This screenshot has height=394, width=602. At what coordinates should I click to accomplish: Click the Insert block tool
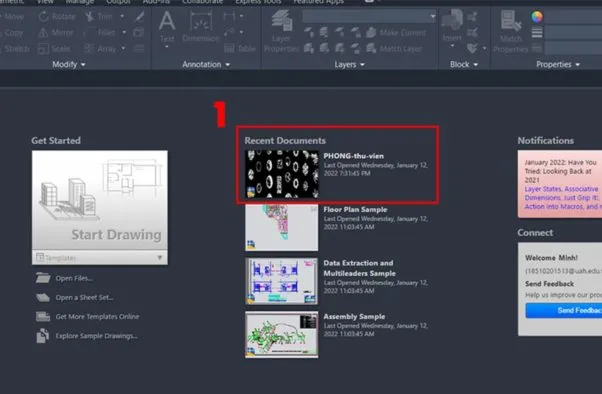coord(452,25)
